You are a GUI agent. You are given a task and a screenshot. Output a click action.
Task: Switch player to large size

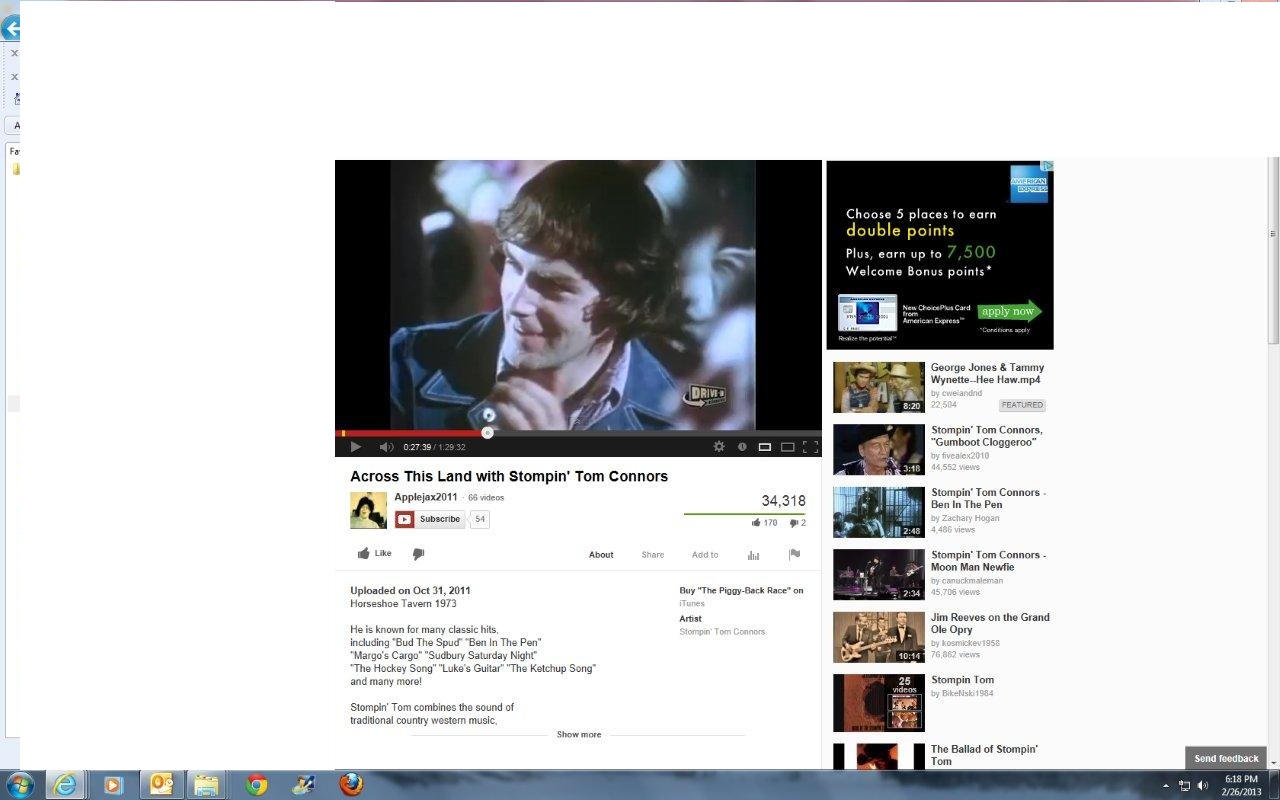click(x=788, y=447)
